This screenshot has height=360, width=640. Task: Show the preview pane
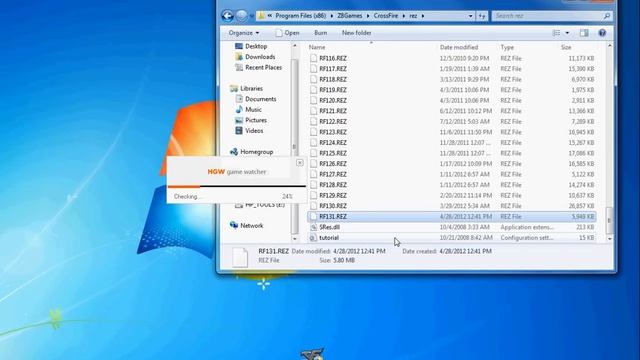coord(584,33)
